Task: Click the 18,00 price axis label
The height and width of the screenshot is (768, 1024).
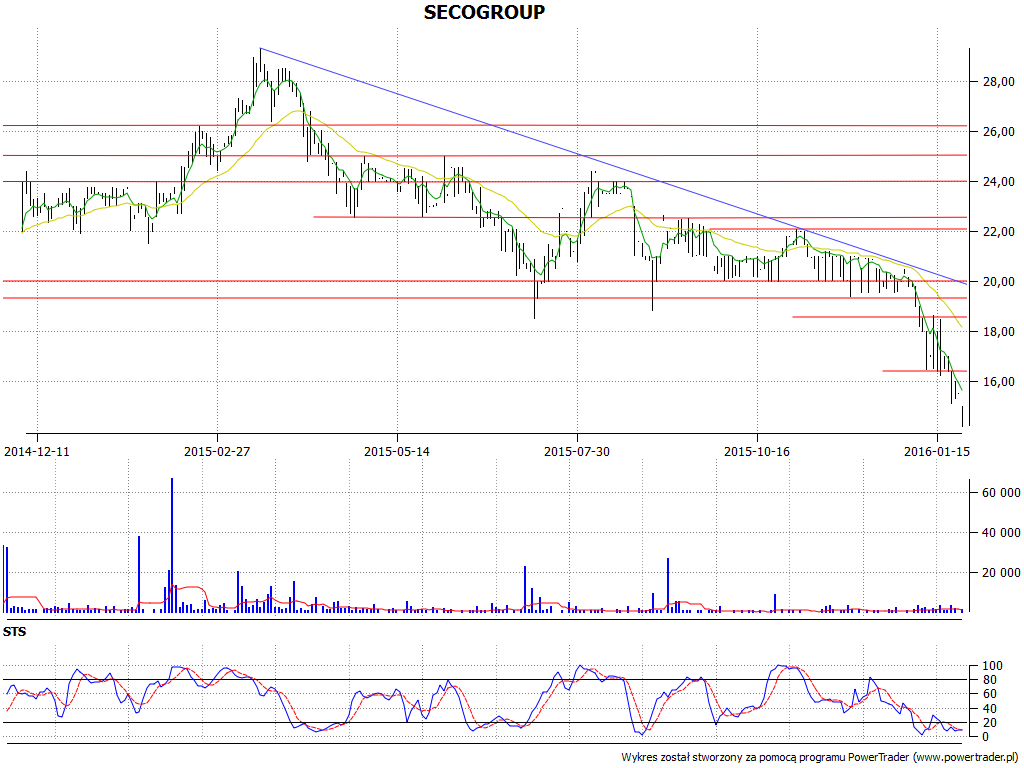Action: (999, 332)
